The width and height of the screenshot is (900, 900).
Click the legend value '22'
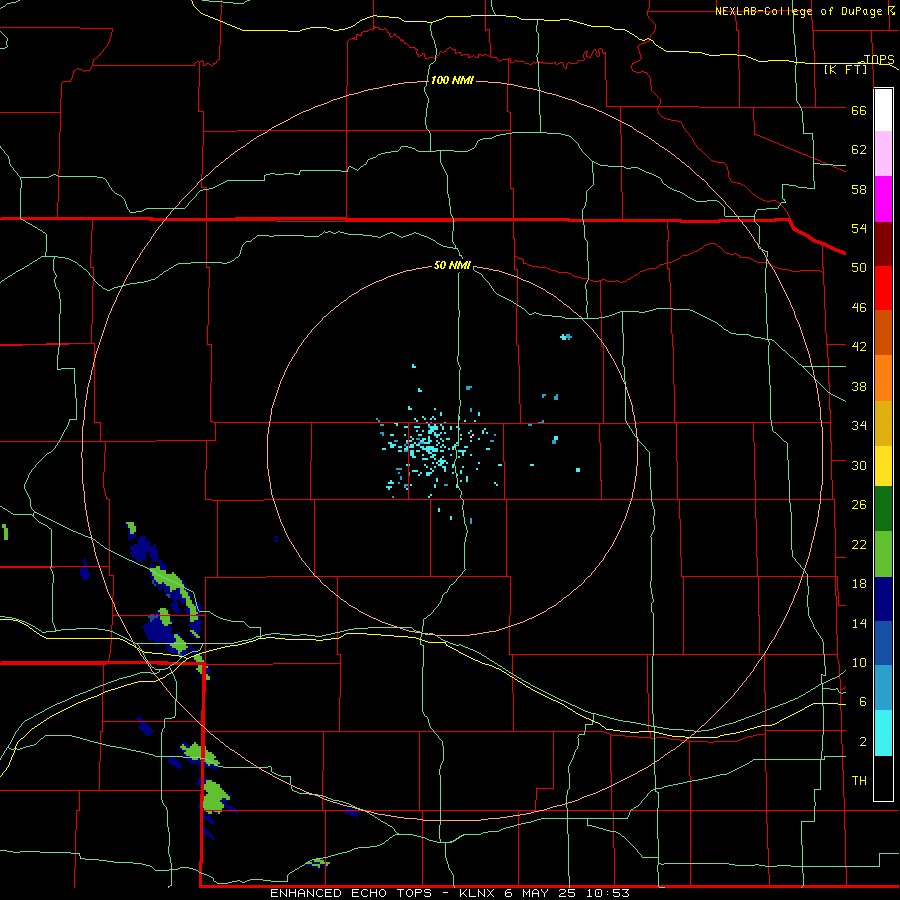(x=859, y=544)
